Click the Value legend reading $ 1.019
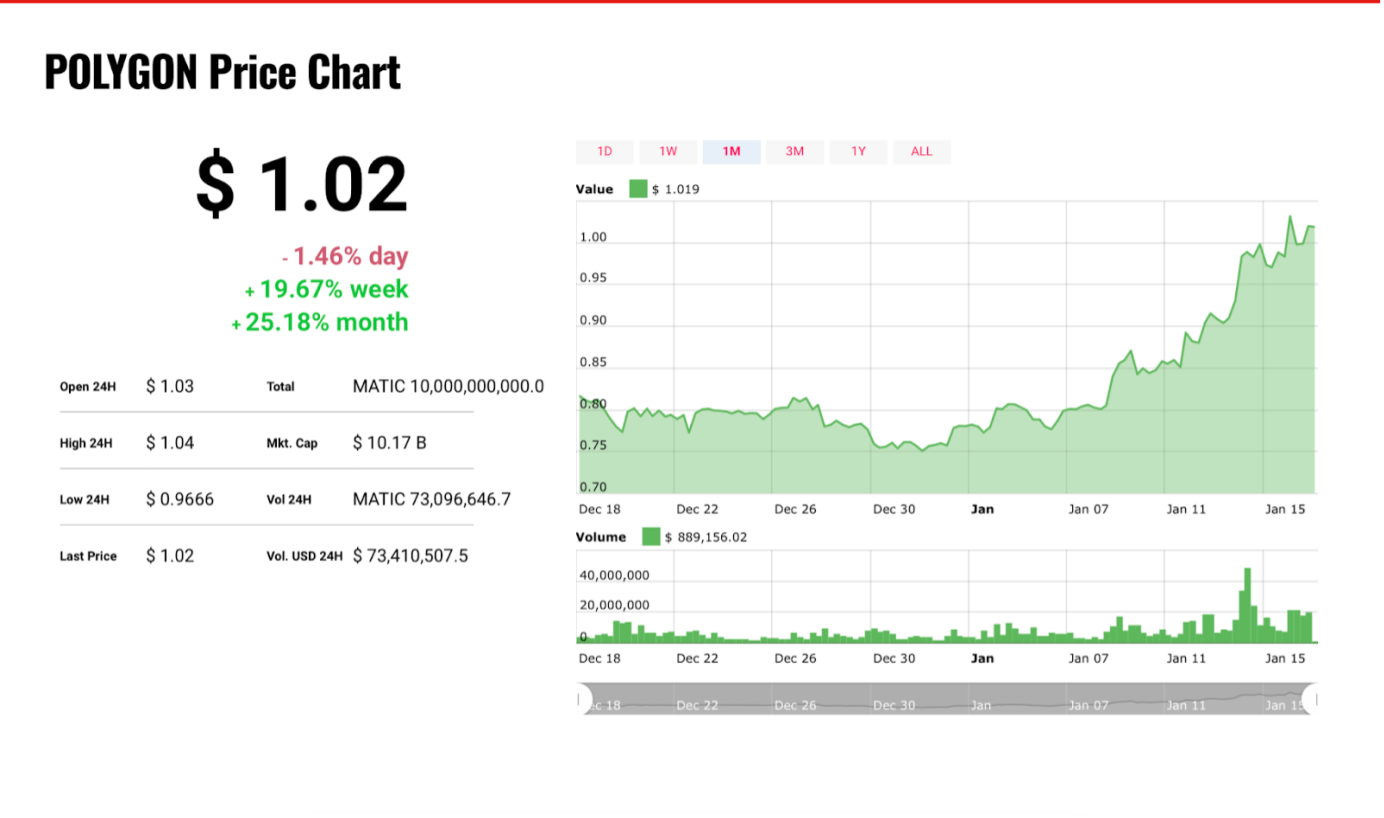The width and height of the screenshot is (1384, 818). click(676, 189)
